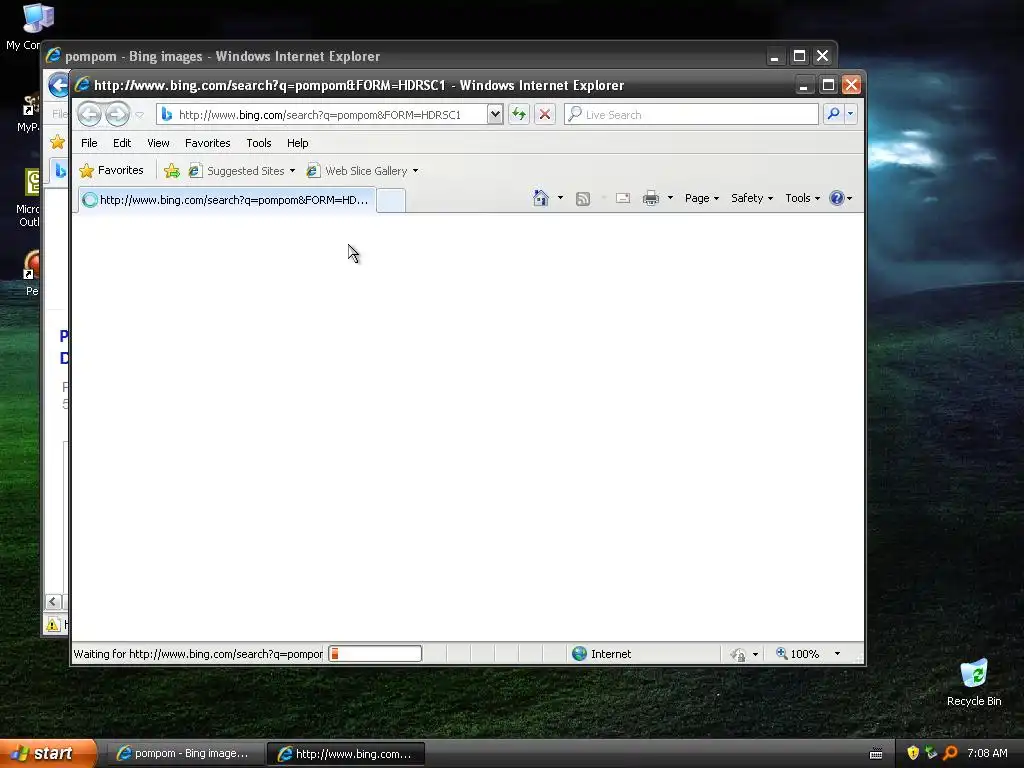Click the Print icon
The width and height of the screenshot is (1024, 768).
point(651,198)
